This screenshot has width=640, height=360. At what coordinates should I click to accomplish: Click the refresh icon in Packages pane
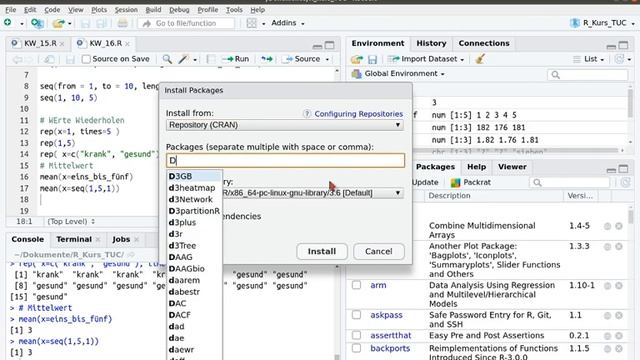(625, 182)
